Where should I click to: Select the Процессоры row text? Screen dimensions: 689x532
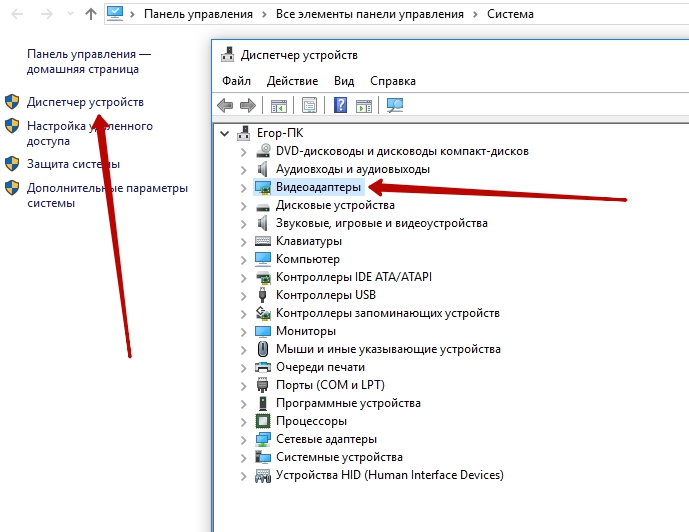coord(311,421)
